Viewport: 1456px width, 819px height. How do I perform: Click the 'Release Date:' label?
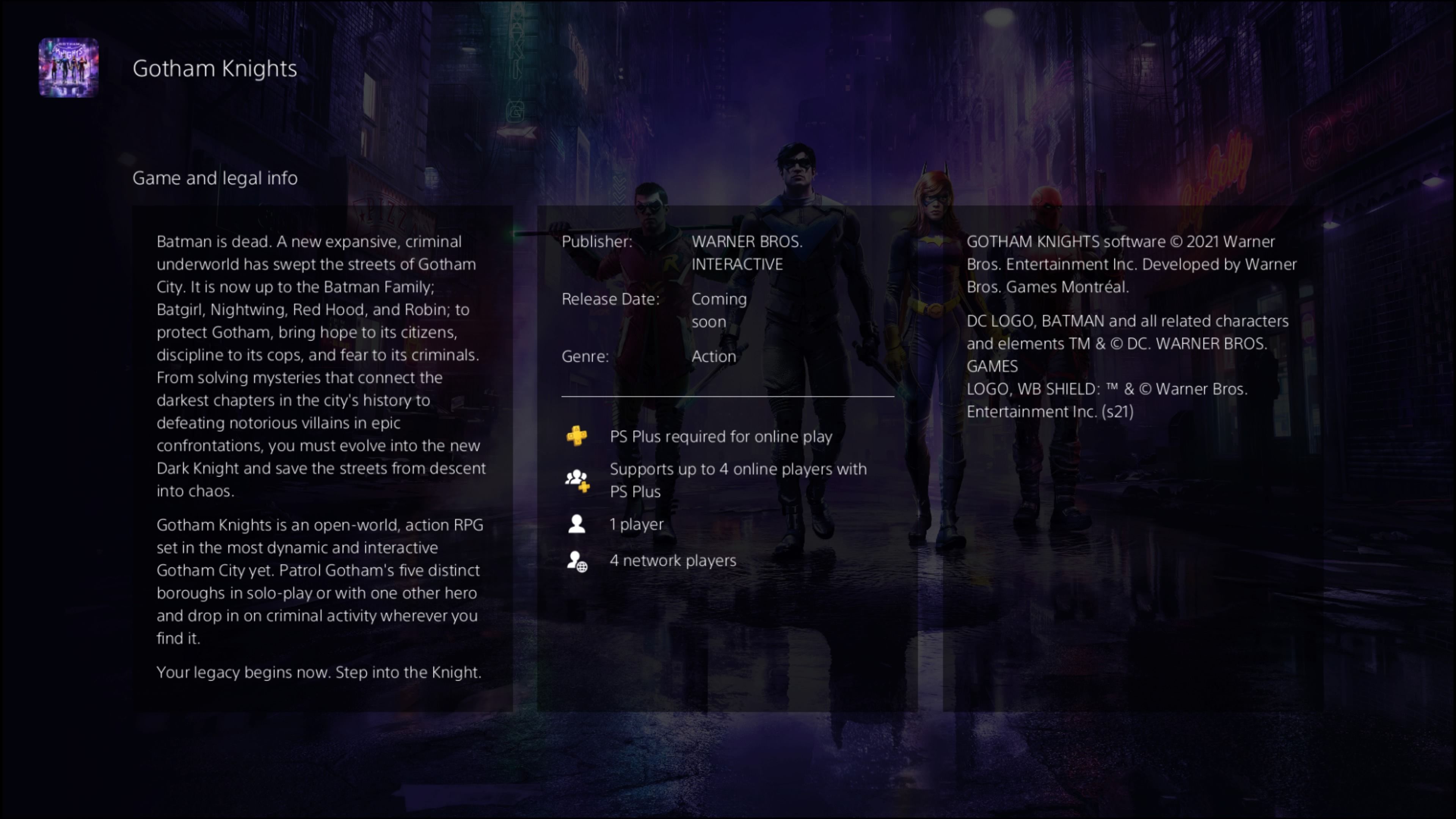(610, 299)
